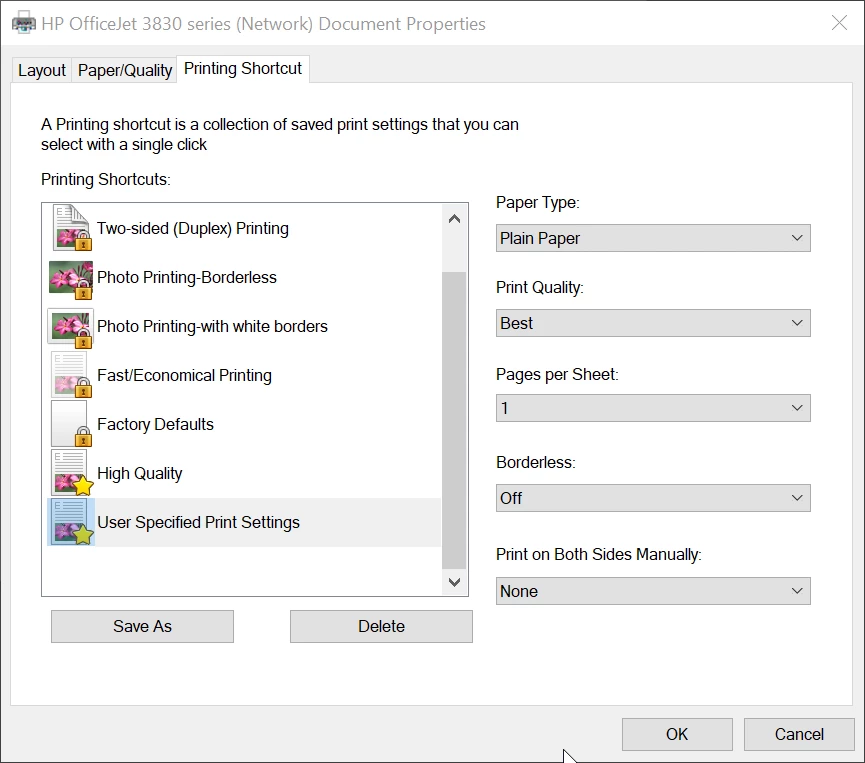Screen dimensions: 865x763
Task: Select High Quality shortcut text
Action: [140, 473]
